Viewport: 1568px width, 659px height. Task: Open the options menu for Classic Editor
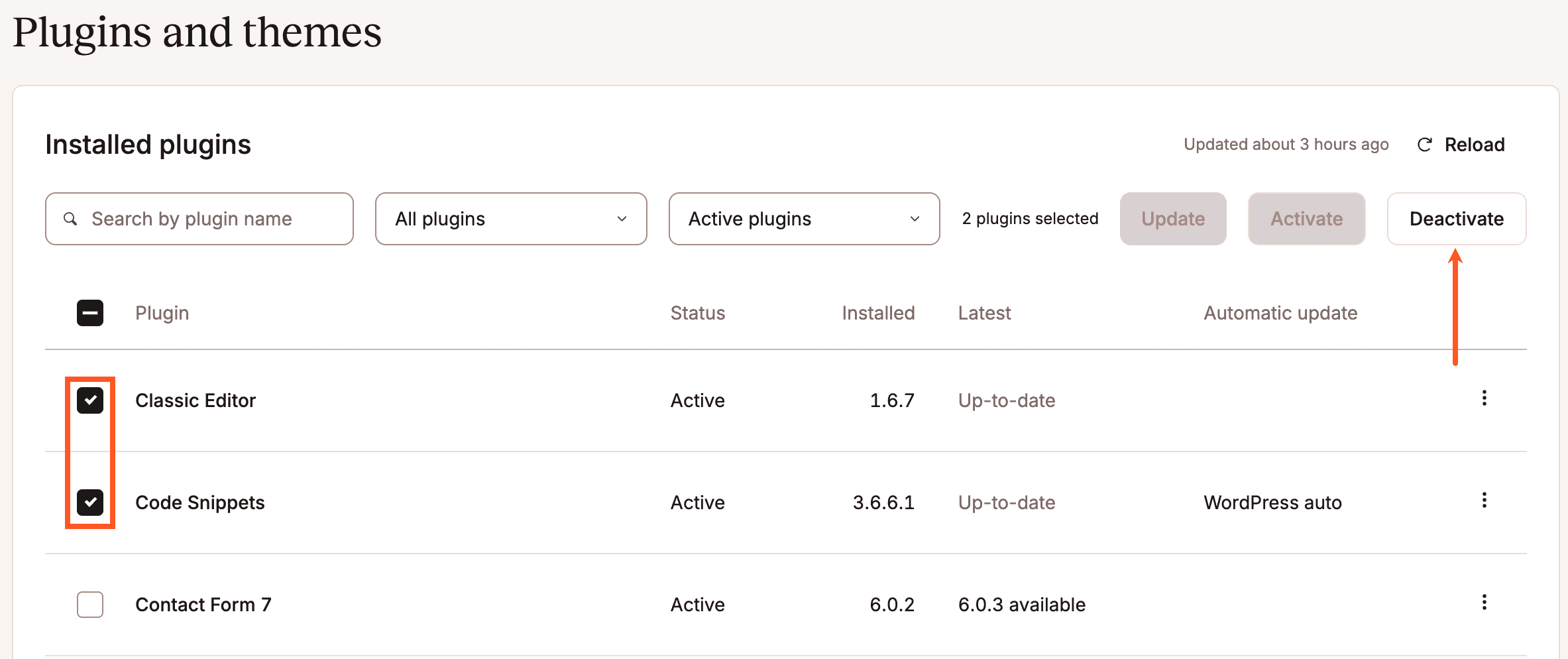coord(1484,399)
